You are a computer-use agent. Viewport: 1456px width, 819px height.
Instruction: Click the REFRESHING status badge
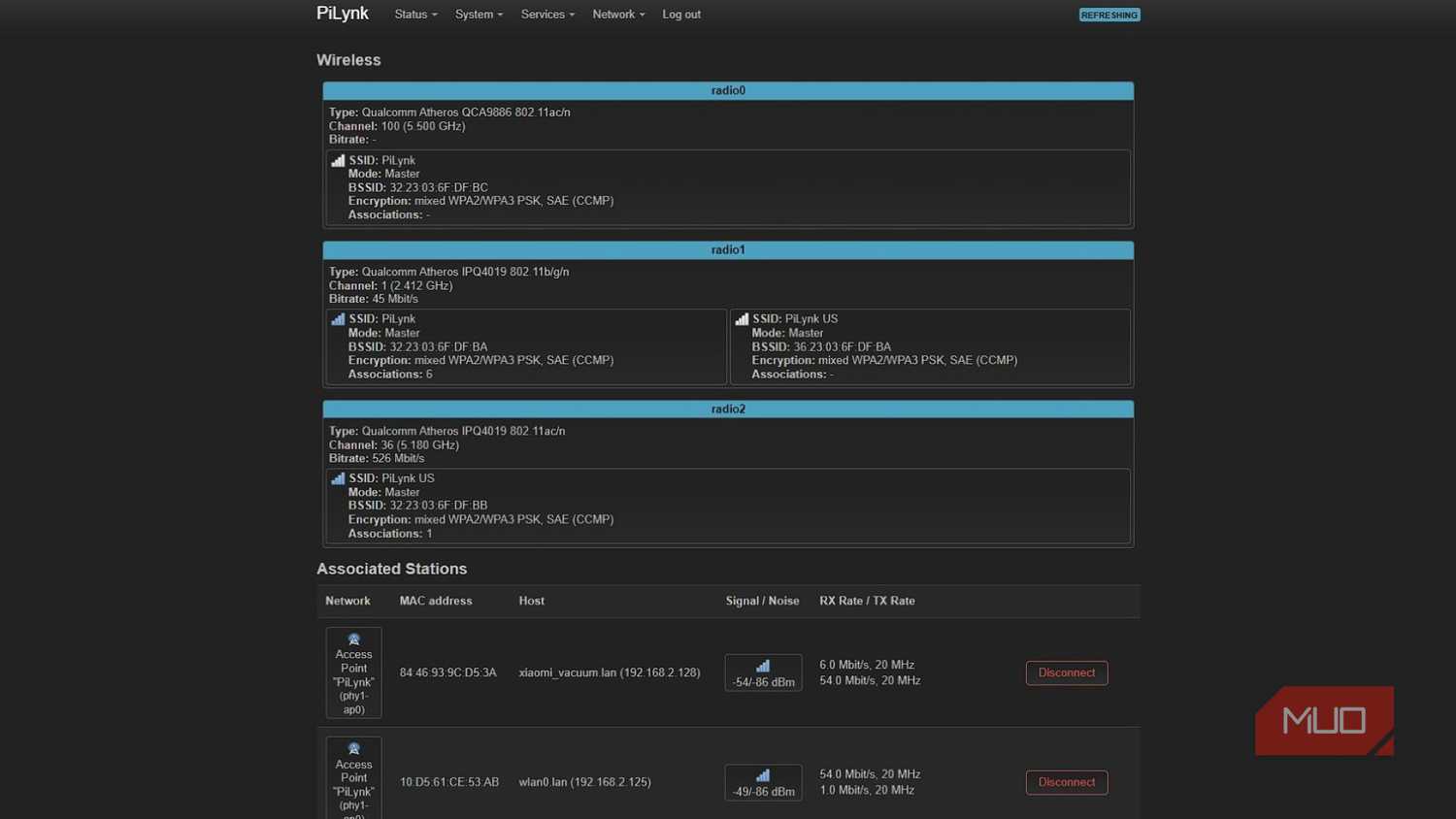pyautogui.click(x=1109, y=15)
